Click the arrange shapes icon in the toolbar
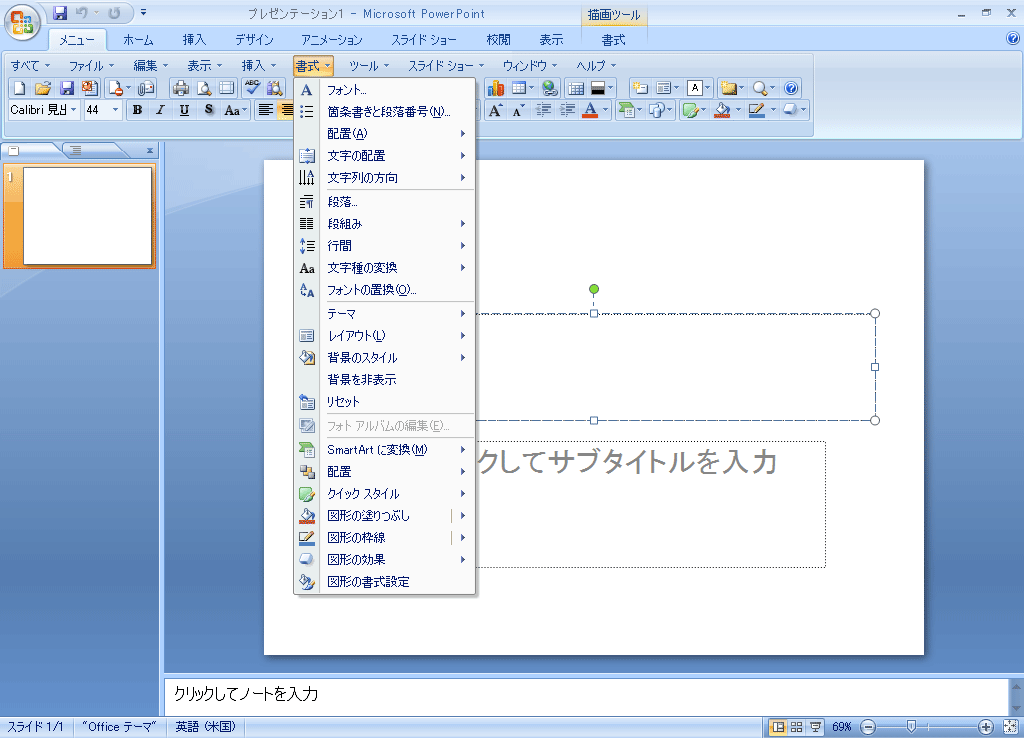 (656, 110)
